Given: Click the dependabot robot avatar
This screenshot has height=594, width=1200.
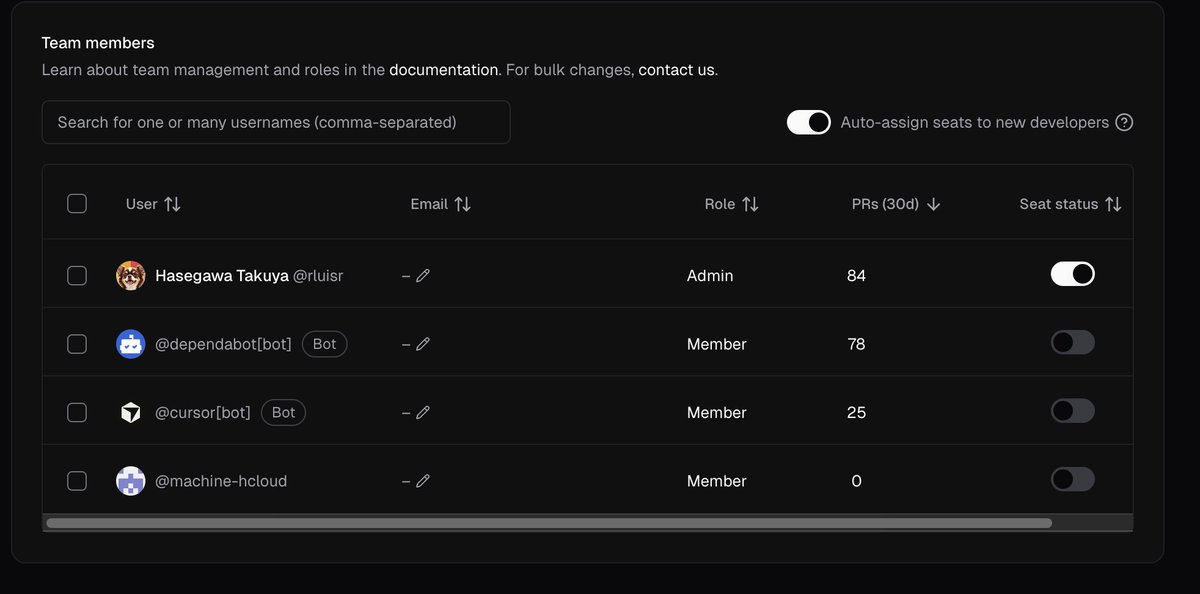Looking at the screenshot, I should pos(131,344).
